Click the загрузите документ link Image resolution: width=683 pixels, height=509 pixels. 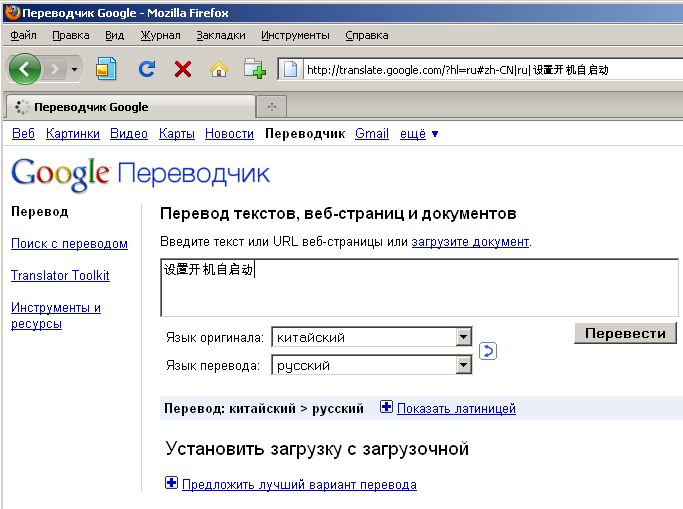(x=470, y=241)
